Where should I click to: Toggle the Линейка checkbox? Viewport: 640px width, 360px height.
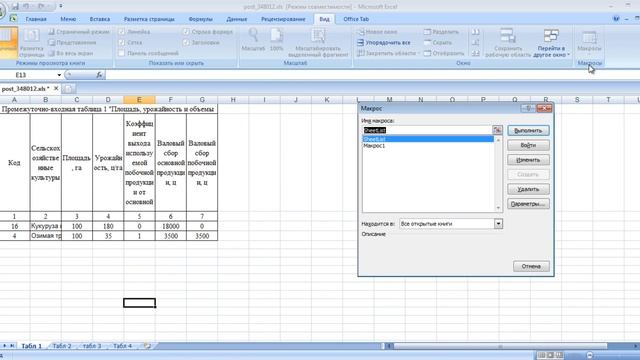pyautogui.click(x=122, y=32)
